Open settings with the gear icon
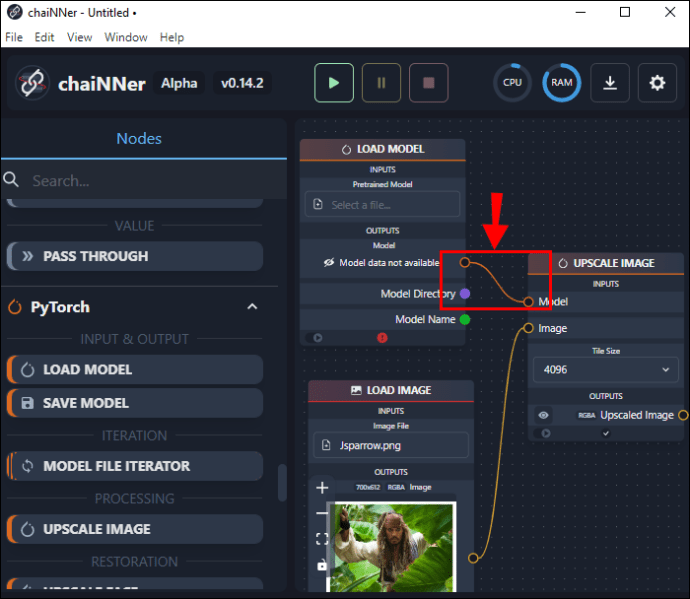This screenshot has height=599, width=690. 657,83
